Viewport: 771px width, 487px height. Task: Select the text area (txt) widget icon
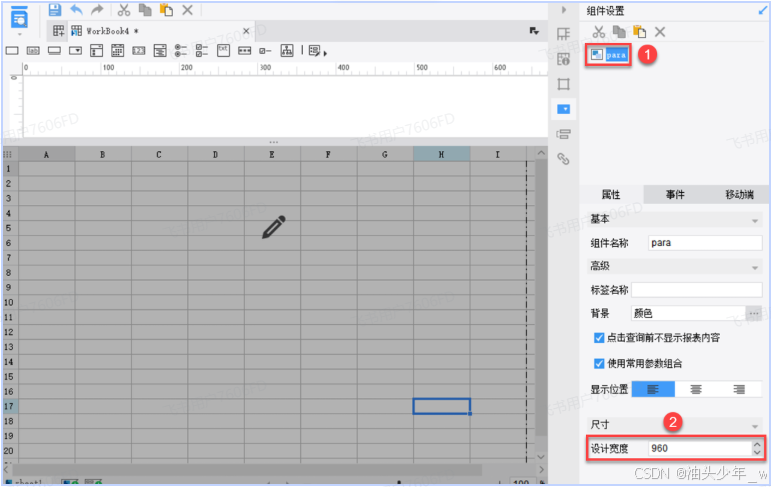(x=223, y=50)
